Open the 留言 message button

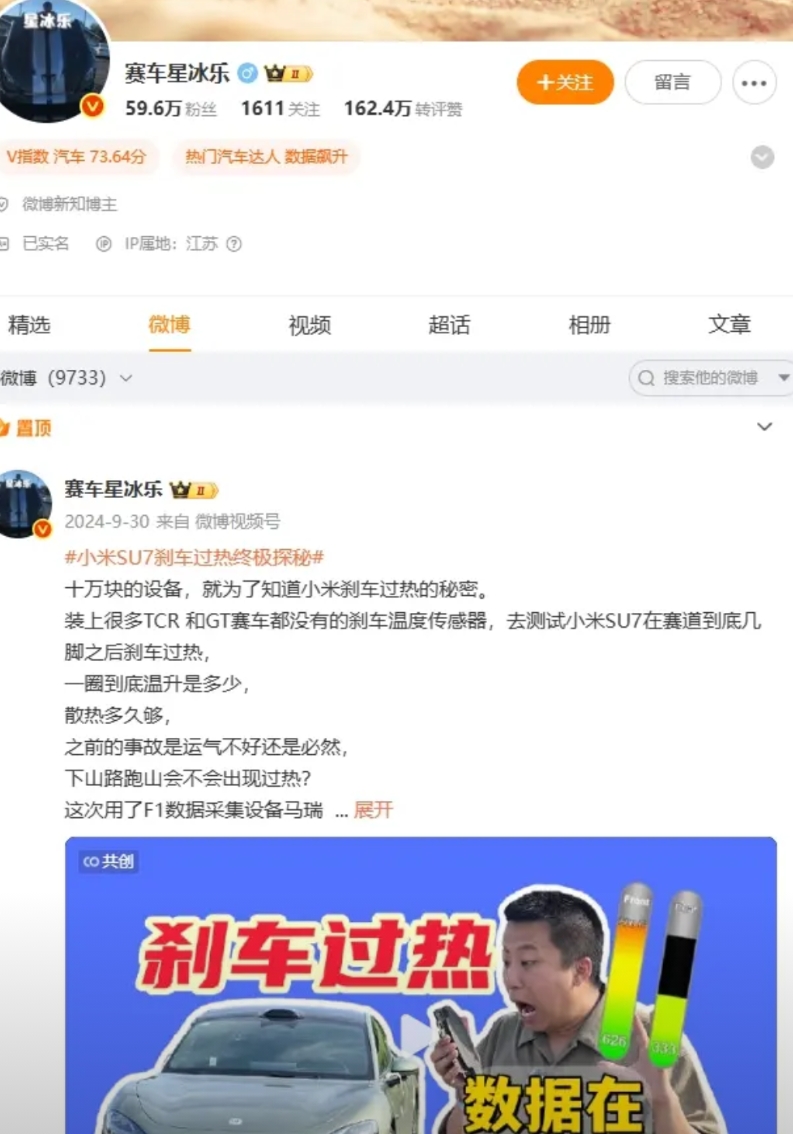(x=672, y=82)
